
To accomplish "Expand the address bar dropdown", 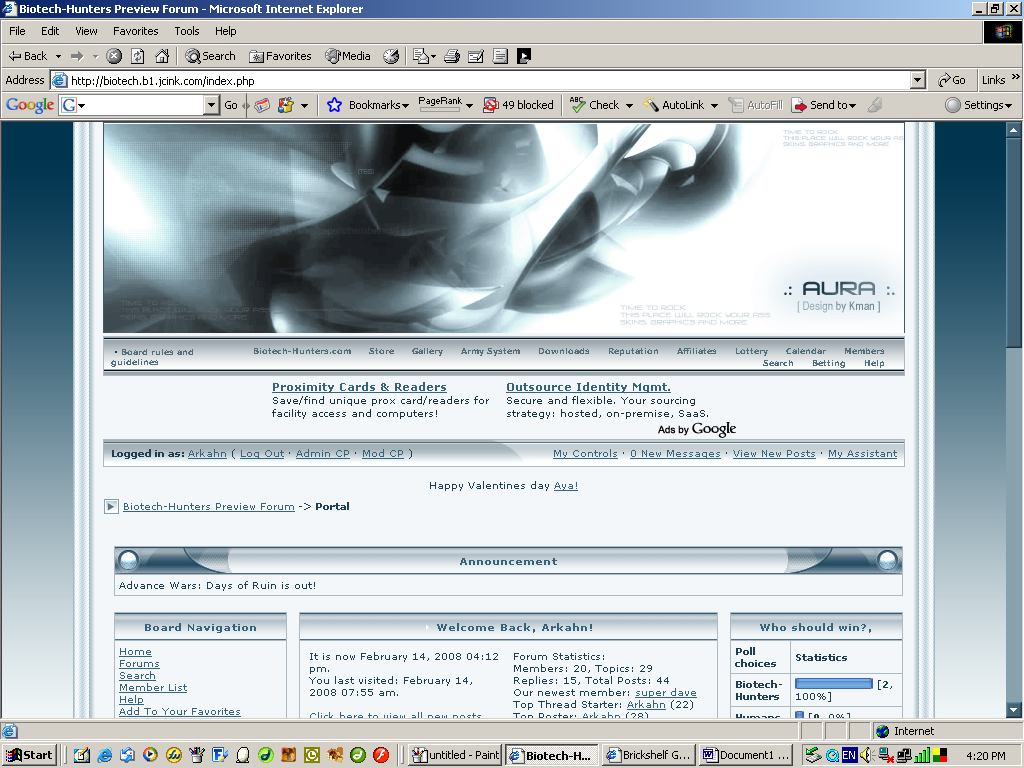I will [918, 80].
